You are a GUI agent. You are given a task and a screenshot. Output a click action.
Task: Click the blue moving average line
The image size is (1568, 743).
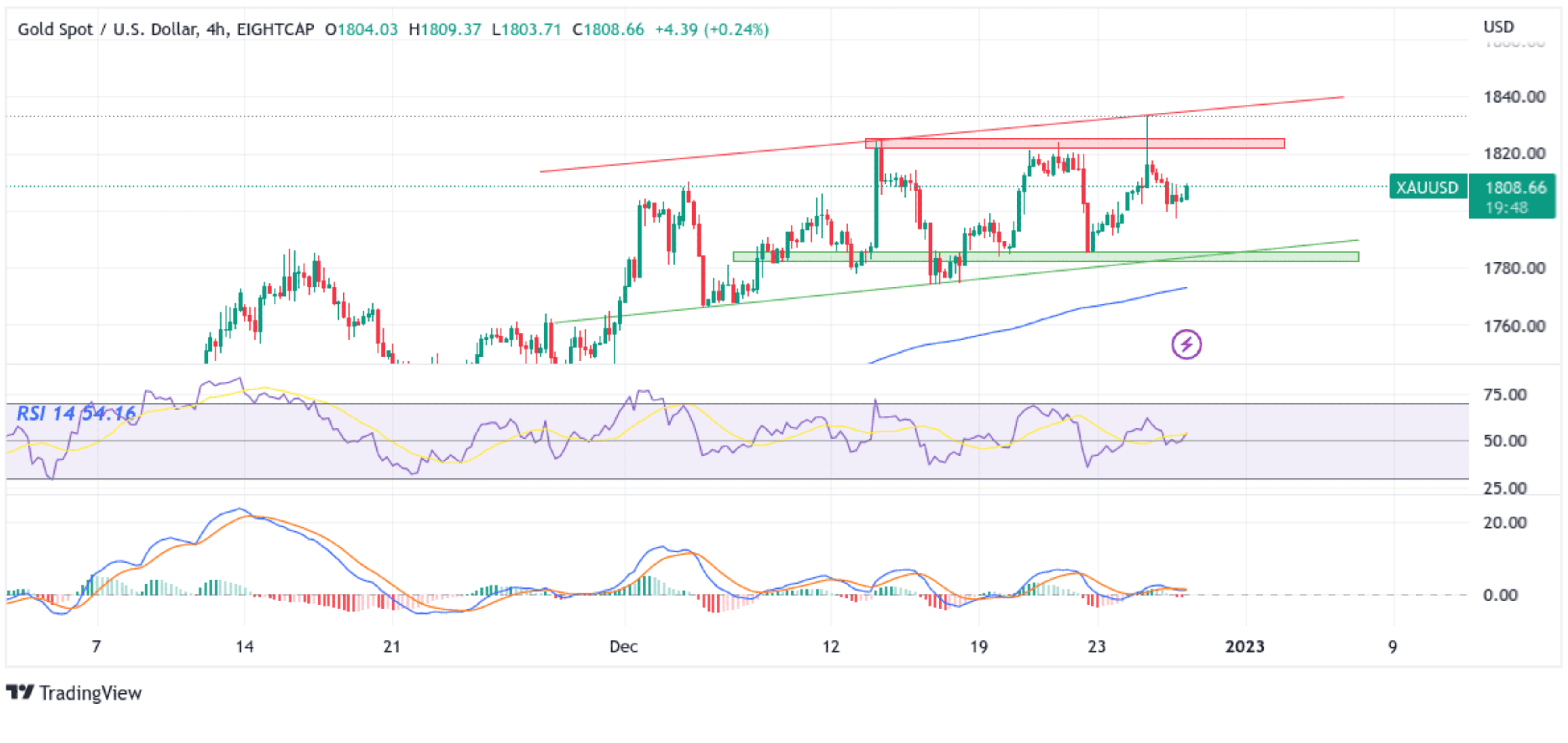point(1029,325)
